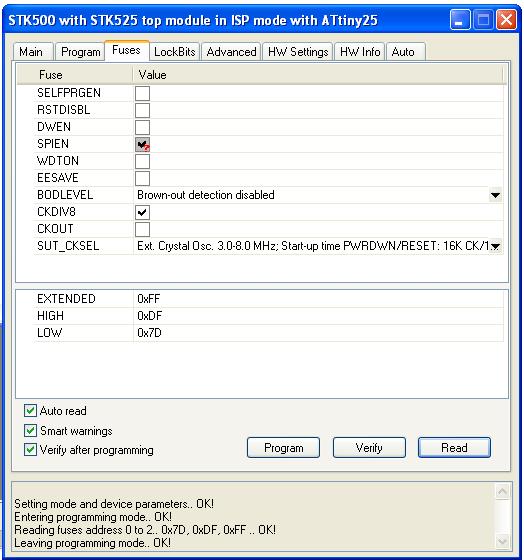Toggle the SPIEN fuse checkbox
Image resolution: width=524 pixels, height=560 pixels.
tap(142, 144)
